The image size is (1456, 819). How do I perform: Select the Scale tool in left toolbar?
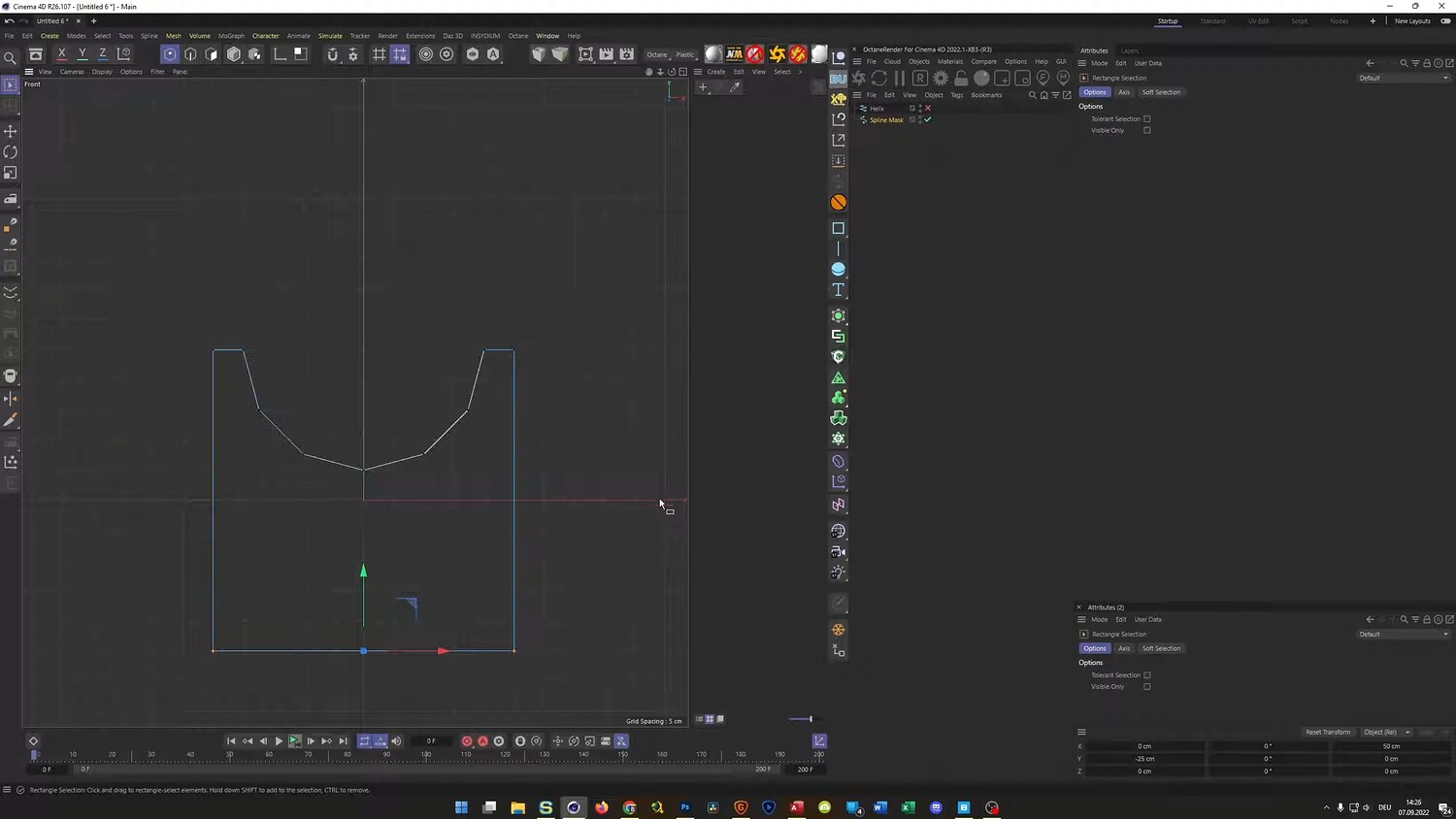point(11,173)
